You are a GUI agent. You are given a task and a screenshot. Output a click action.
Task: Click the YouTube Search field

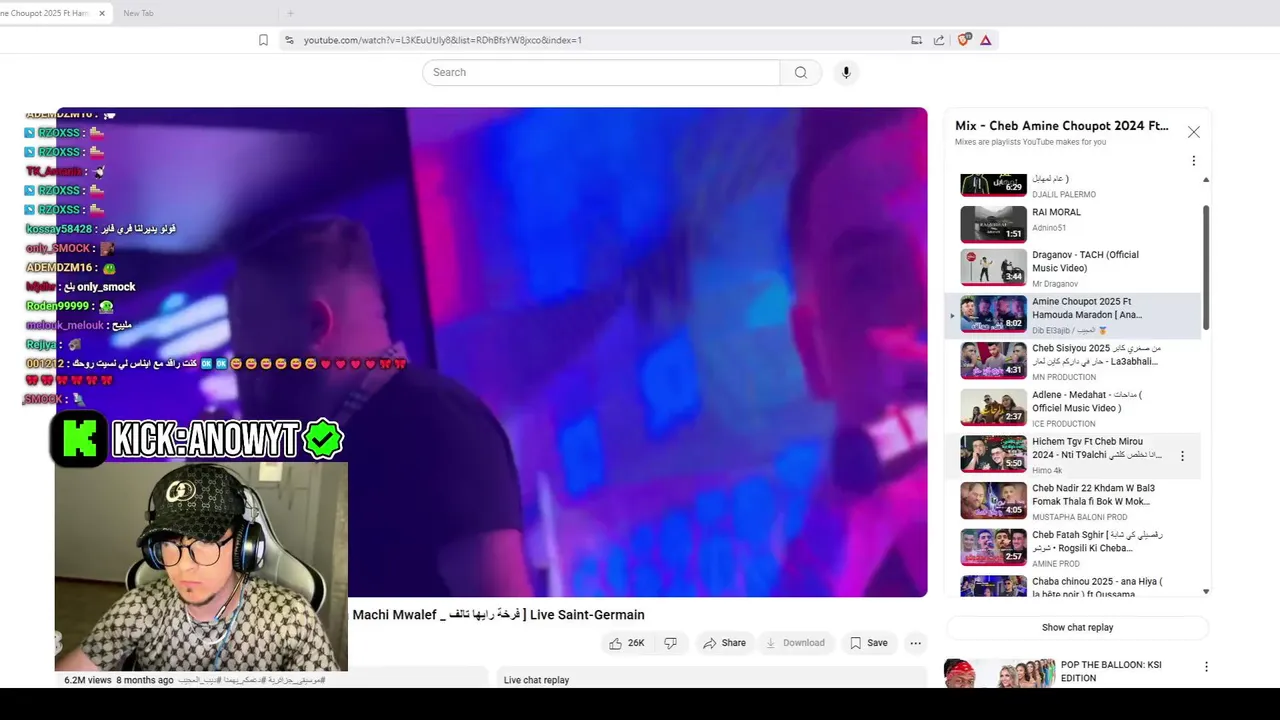click(601, 72)
